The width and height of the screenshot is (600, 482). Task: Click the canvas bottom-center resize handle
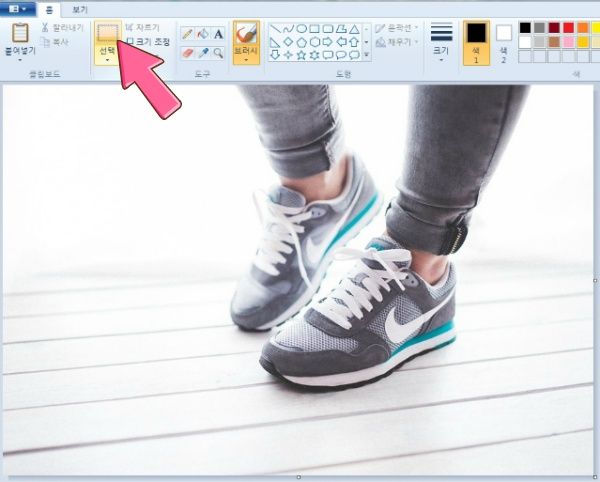(x=299, y=477)
